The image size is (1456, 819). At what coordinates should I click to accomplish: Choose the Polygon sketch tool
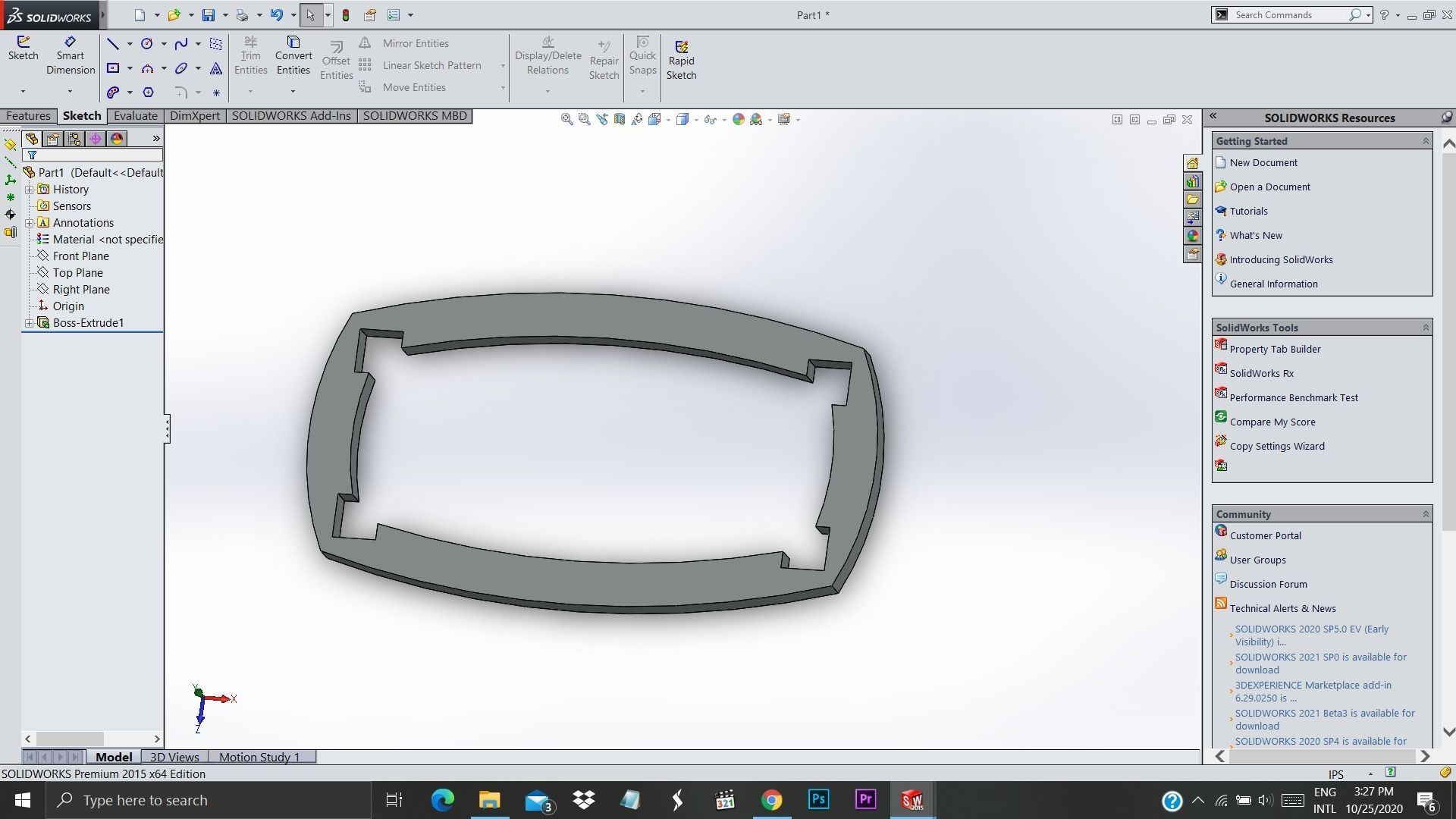148,93
